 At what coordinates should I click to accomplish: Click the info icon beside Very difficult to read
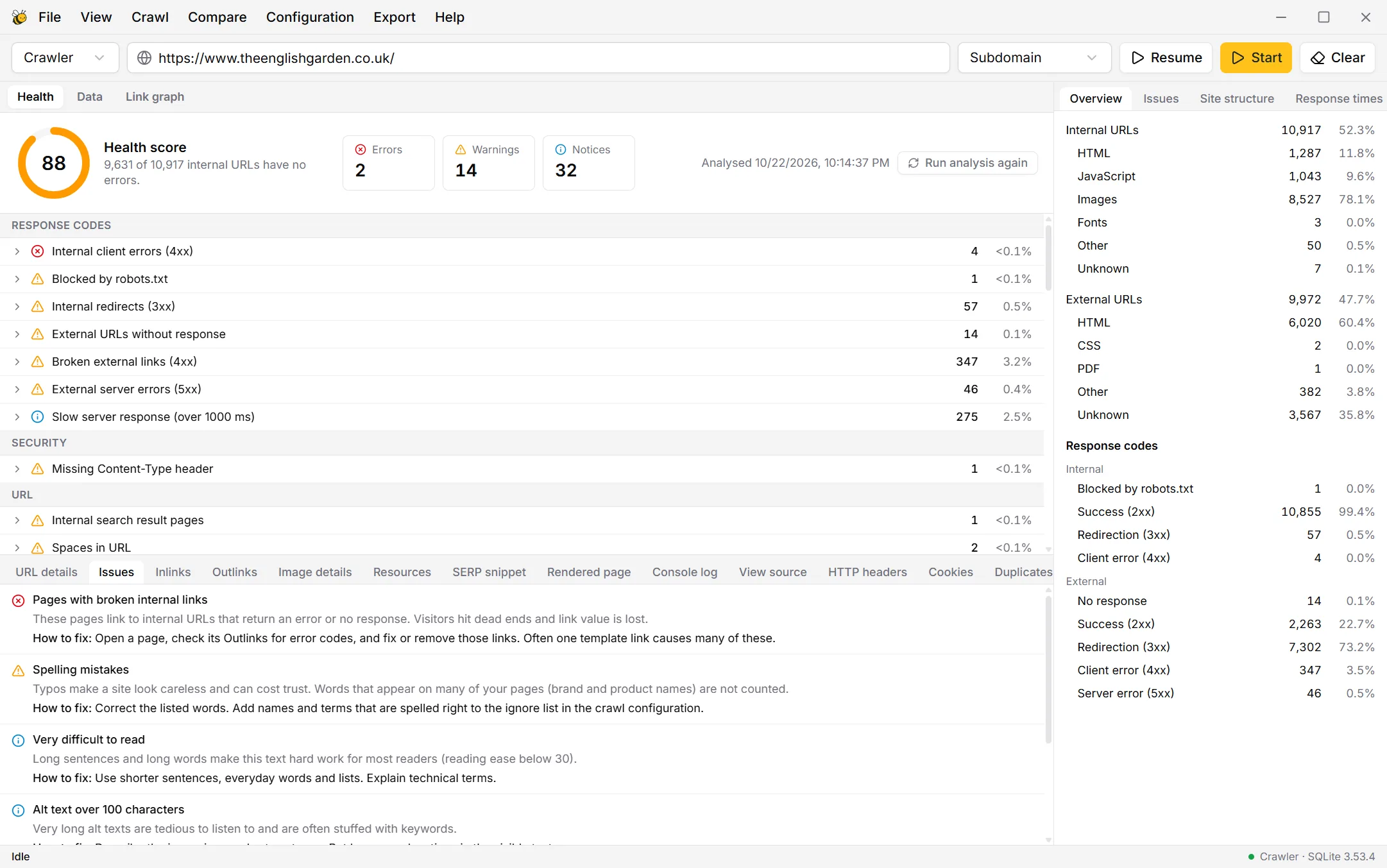pyautogui.click(x=19, y=740)
